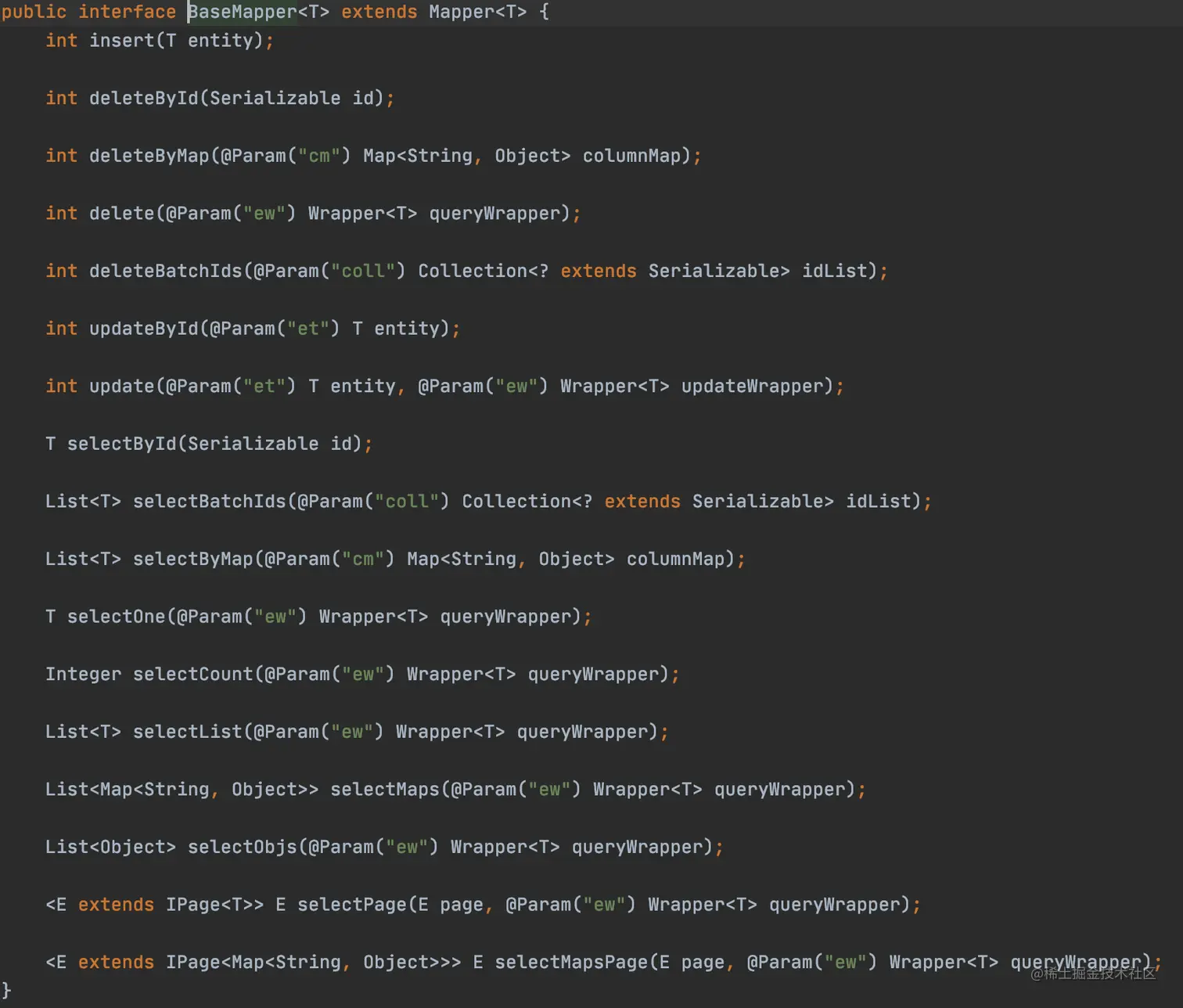Click the "coll" string in selectBatchIds

(x=407, y=501)
